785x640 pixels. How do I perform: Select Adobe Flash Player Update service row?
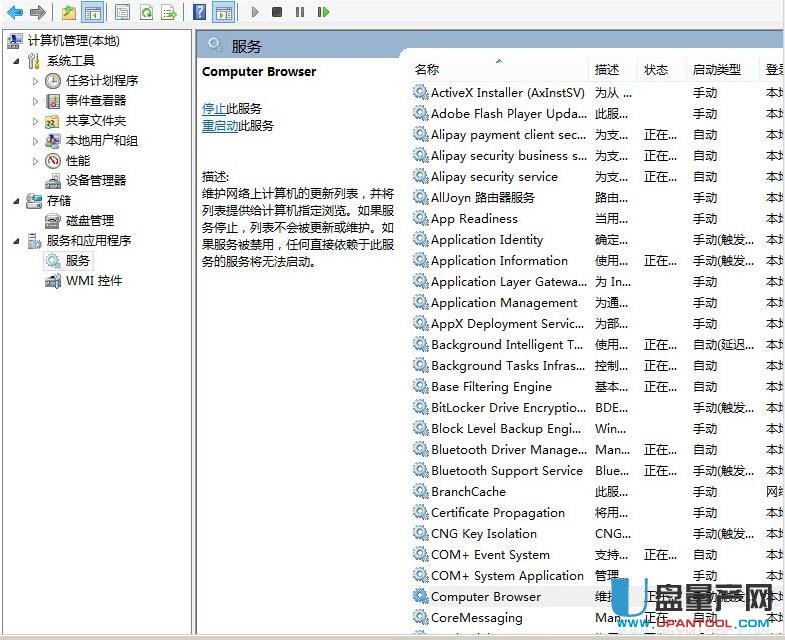597,114
